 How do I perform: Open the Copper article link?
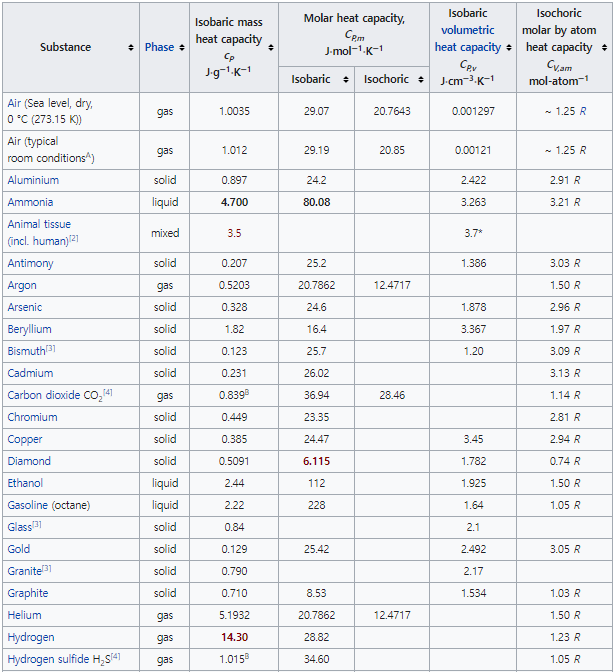click(x=25, y=439)
